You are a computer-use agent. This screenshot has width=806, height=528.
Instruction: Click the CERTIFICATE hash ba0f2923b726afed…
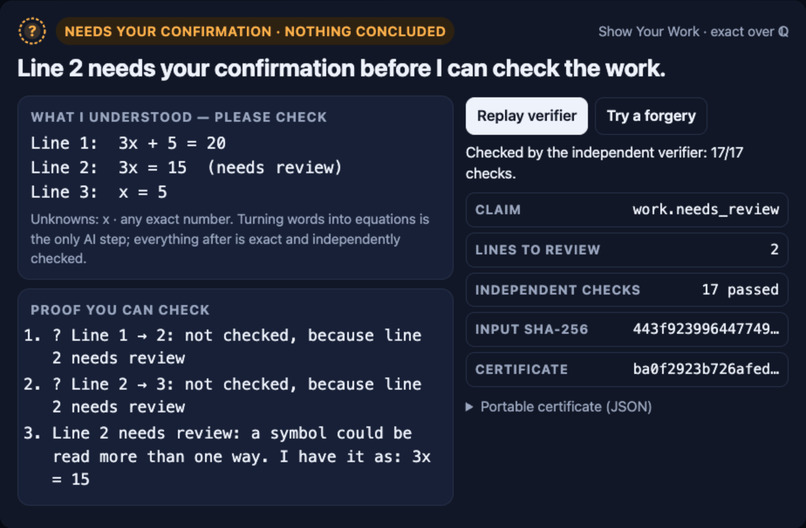pos(706,369)
